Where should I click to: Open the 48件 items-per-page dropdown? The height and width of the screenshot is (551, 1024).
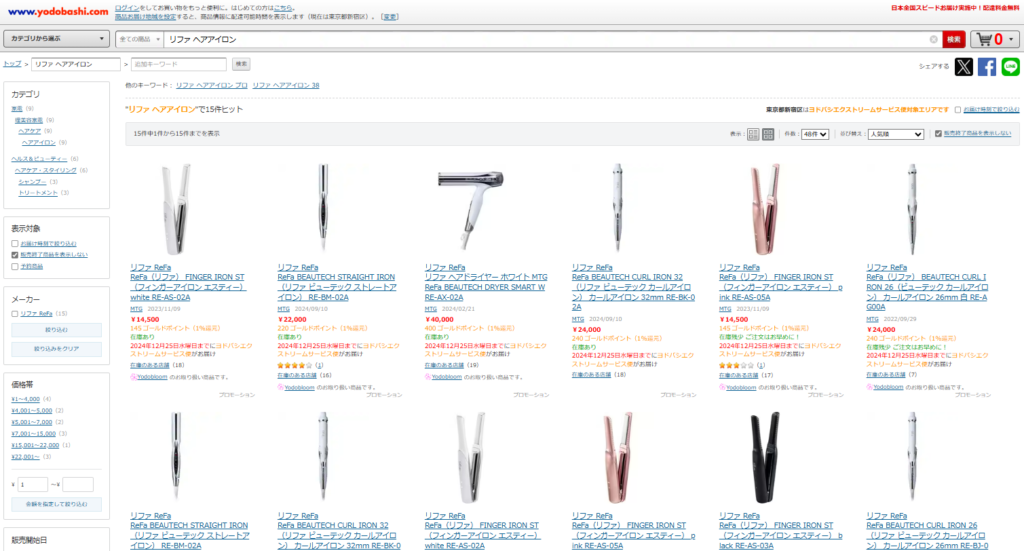tap(815, 134)
